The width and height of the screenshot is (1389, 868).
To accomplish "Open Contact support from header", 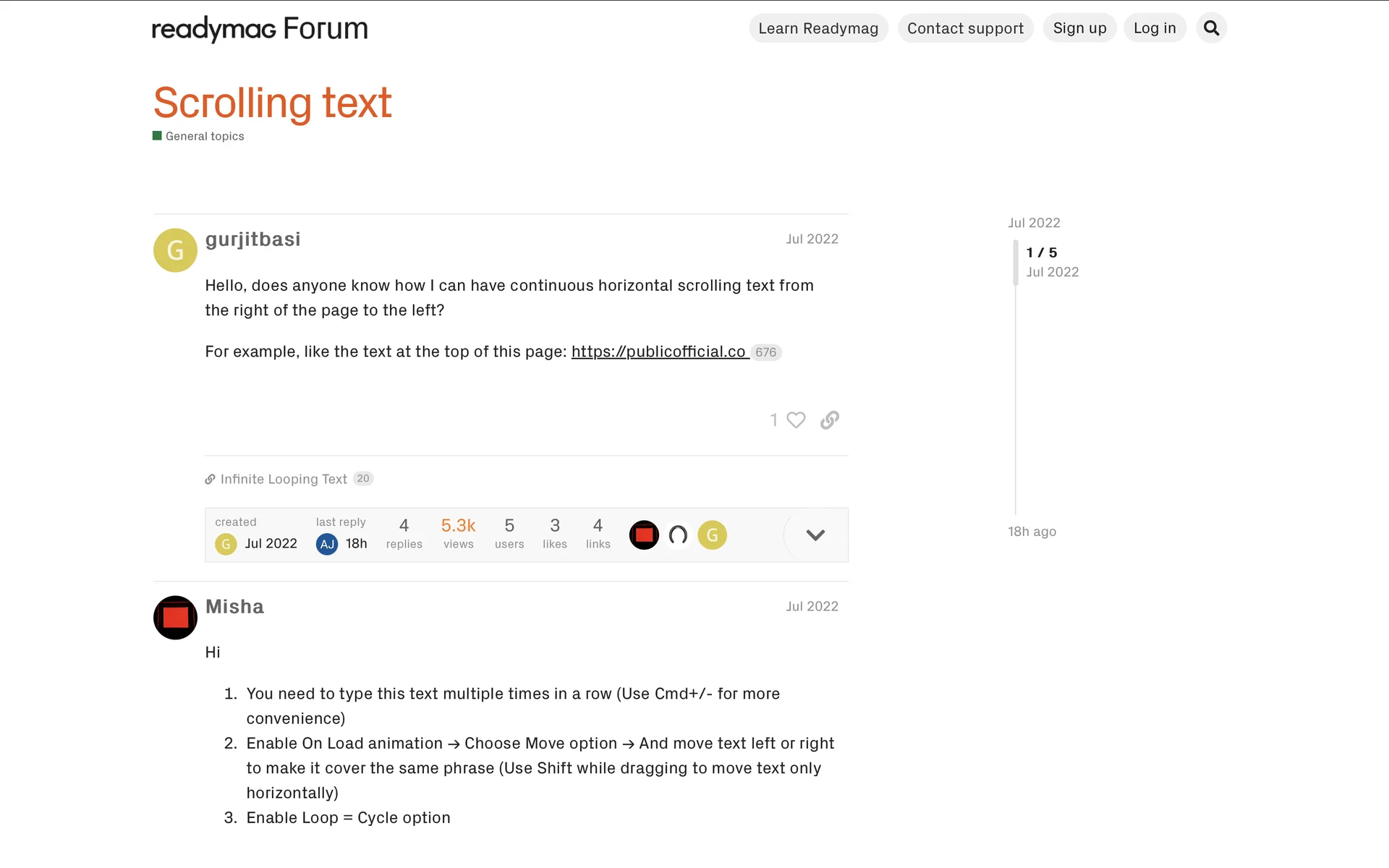I will pyautogui.click(x=965, y=28).
